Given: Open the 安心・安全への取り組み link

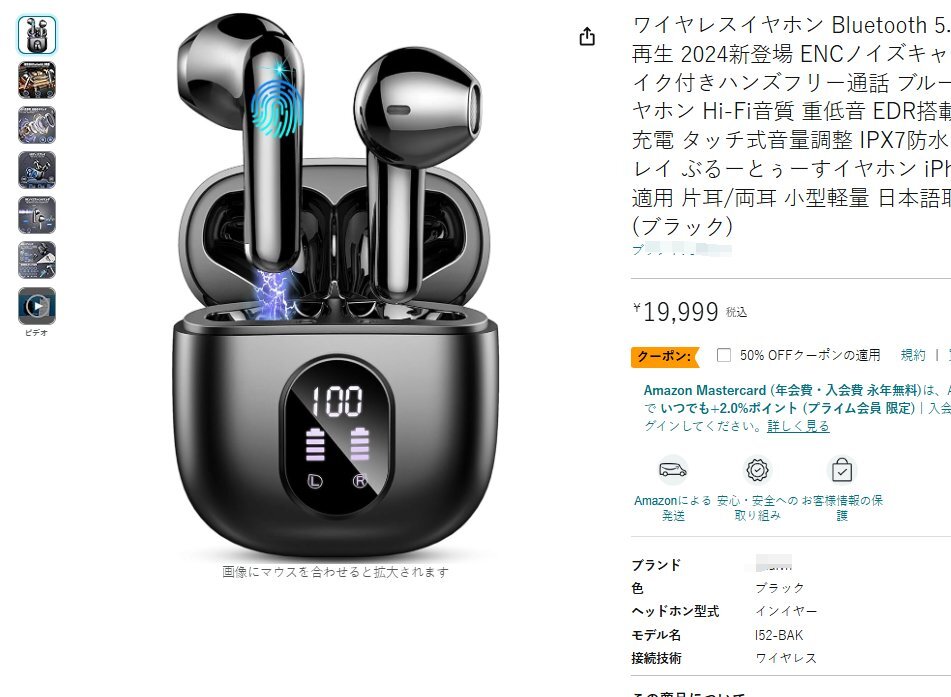Looking at the screenshot, I should point(758,508).
